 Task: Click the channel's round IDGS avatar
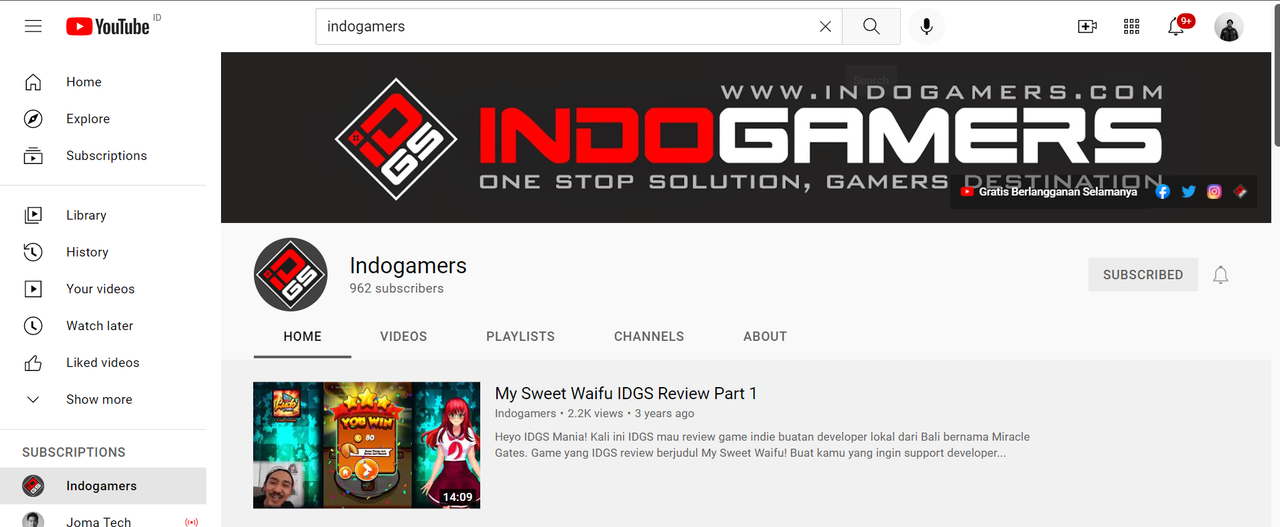click(x=291, y=275)
